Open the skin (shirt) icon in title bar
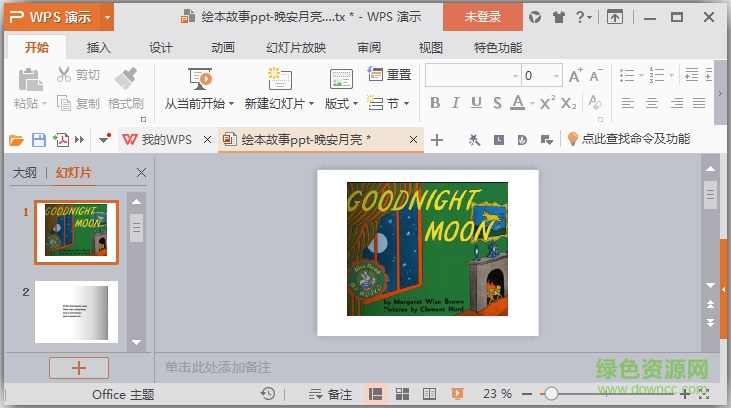The image size is (731, 408). 559,18
